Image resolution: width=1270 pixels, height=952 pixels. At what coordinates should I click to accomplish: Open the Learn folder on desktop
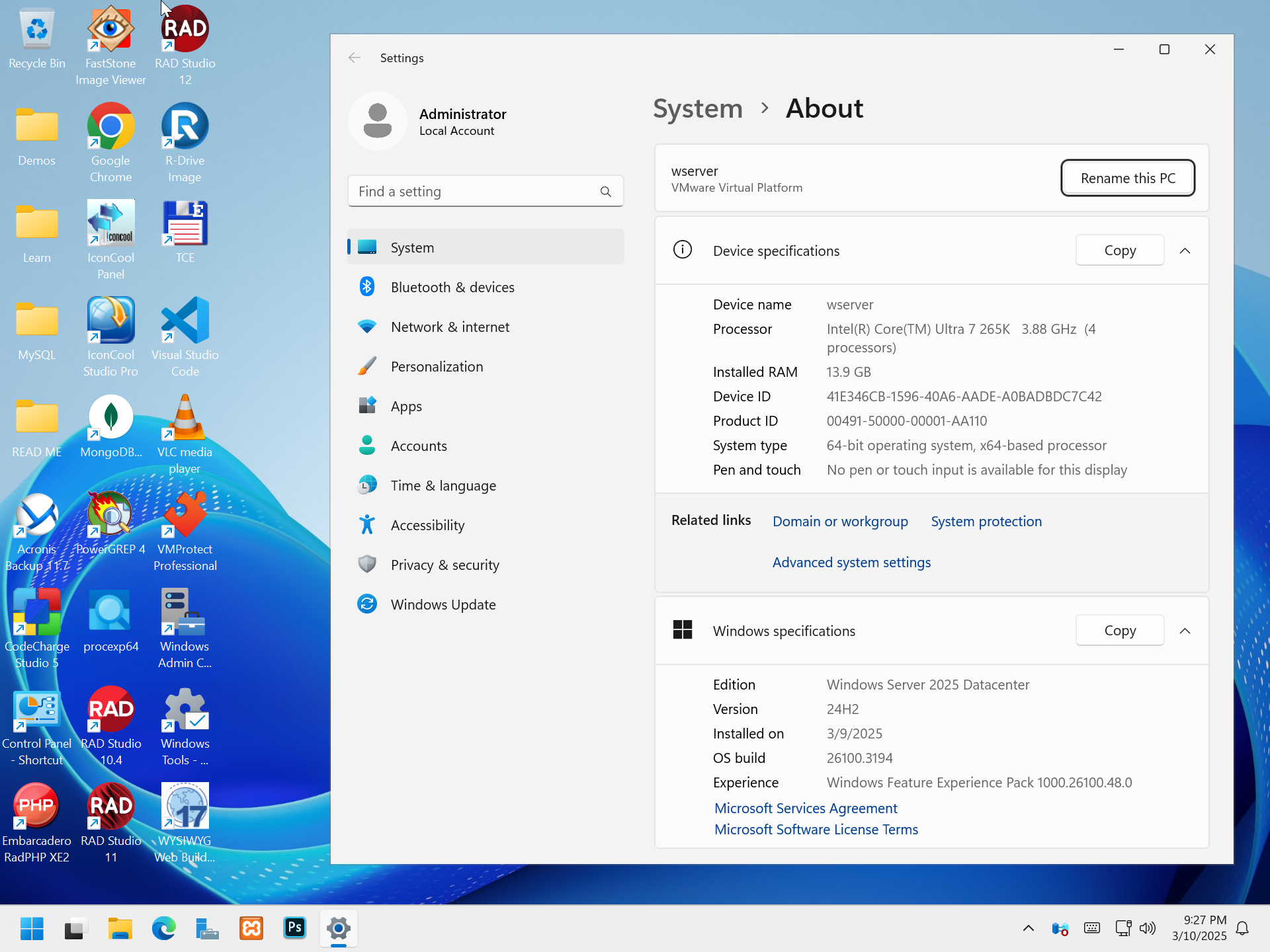tap(37, 232)
